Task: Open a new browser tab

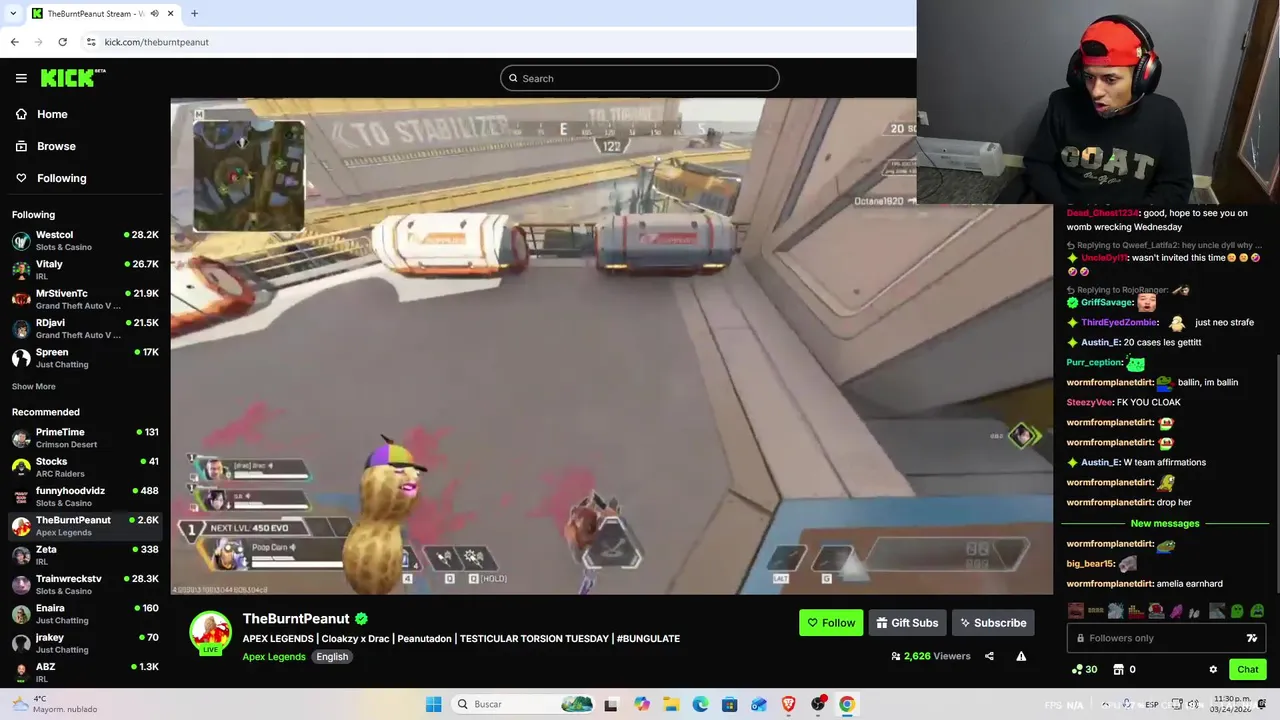Action: 194,14
